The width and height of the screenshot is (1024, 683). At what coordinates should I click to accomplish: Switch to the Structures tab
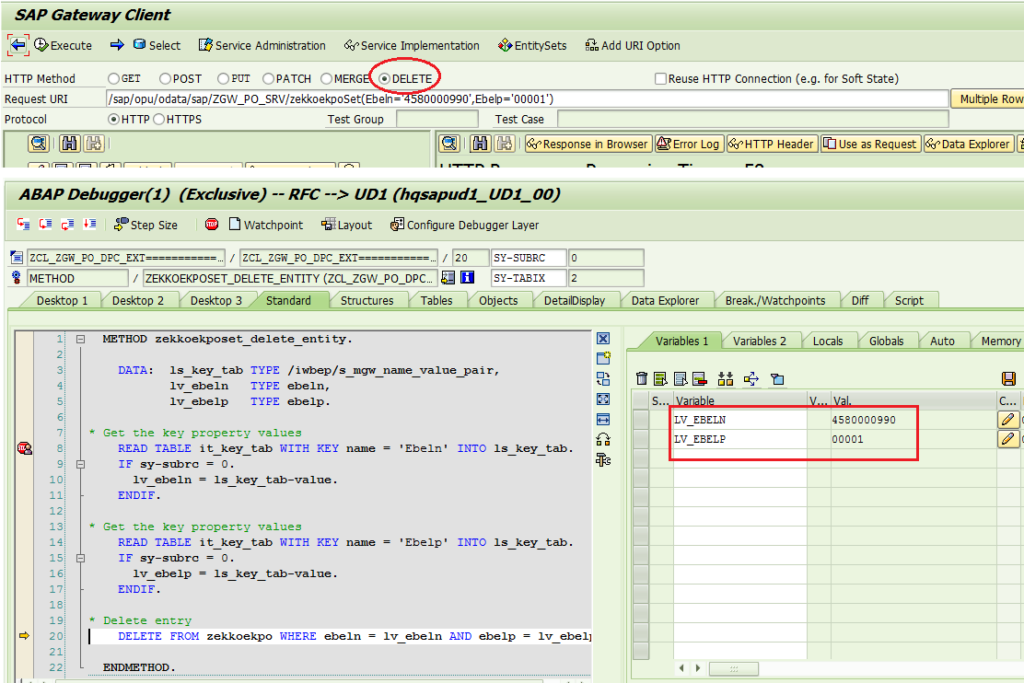click(366, 300)
